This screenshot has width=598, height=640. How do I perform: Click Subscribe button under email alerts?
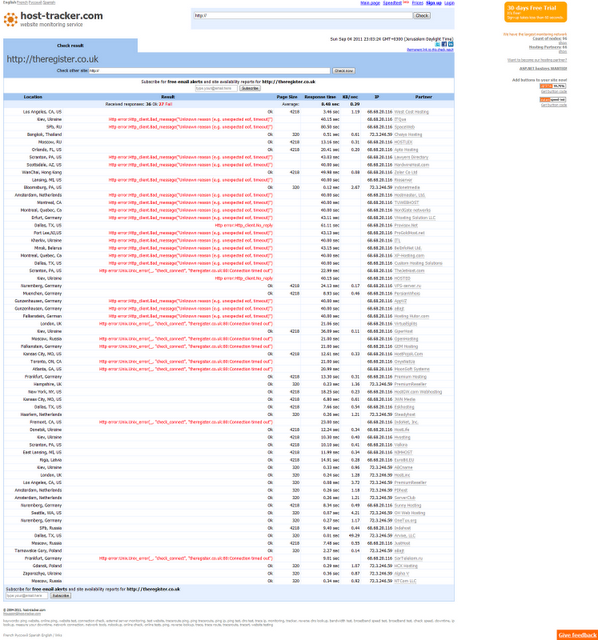[x=250, y=88]
